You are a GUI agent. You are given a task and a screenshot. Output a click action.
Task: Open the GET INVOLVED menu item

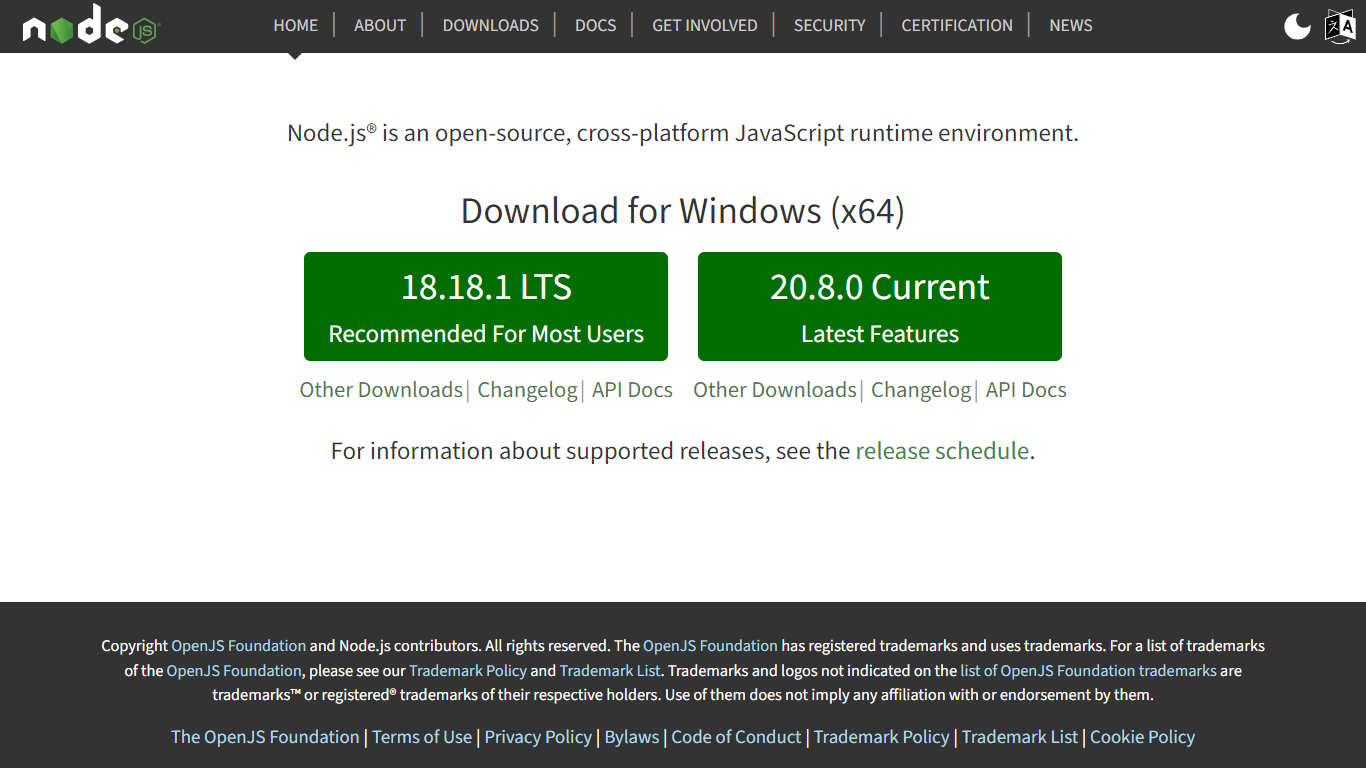coord(705,25)
